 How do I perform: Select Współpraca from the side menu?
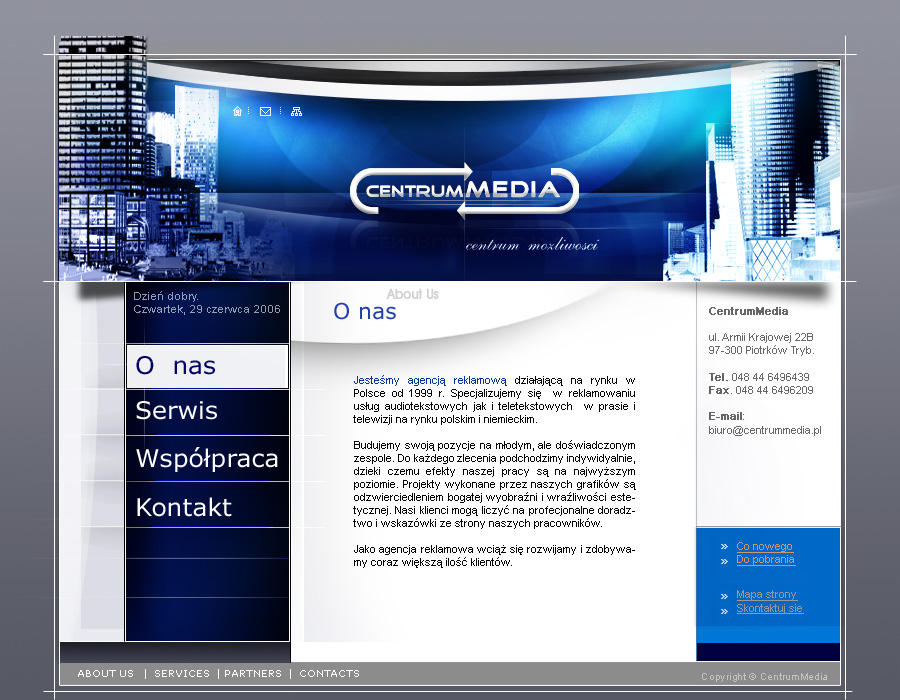207,458
